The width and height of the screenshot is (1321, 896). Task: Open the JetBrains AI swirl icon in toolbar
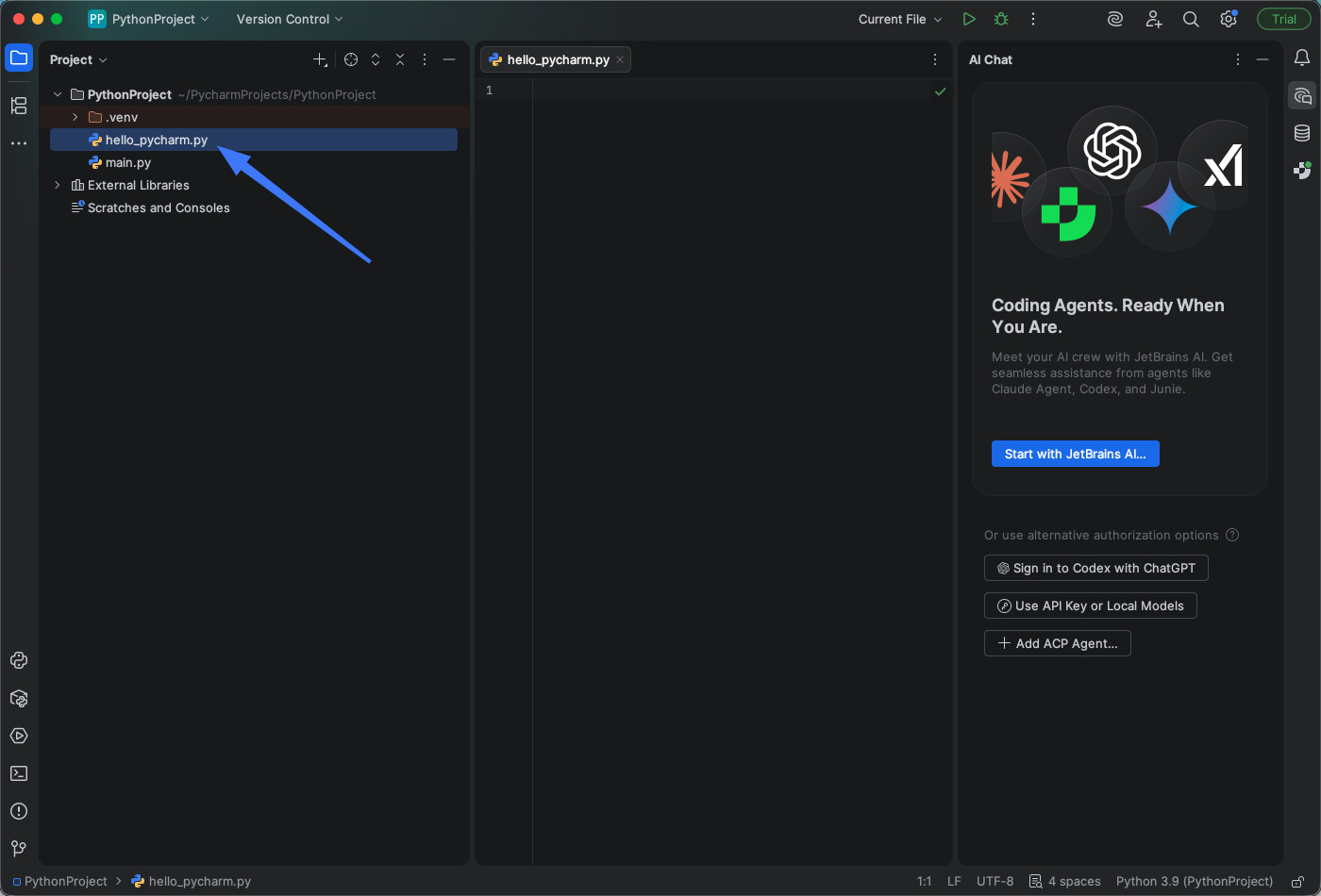[1115, 19]
